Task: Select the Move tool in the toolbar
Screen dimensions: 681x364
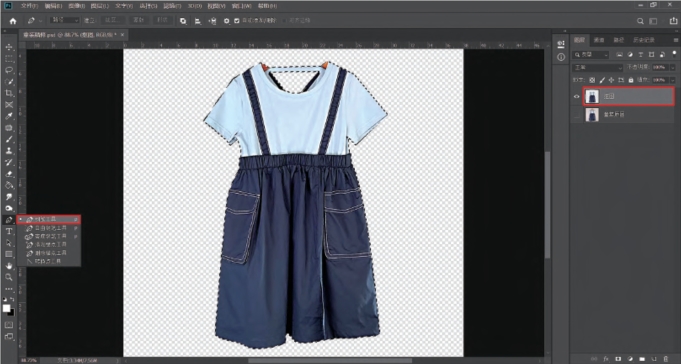Action: [9, 47]
